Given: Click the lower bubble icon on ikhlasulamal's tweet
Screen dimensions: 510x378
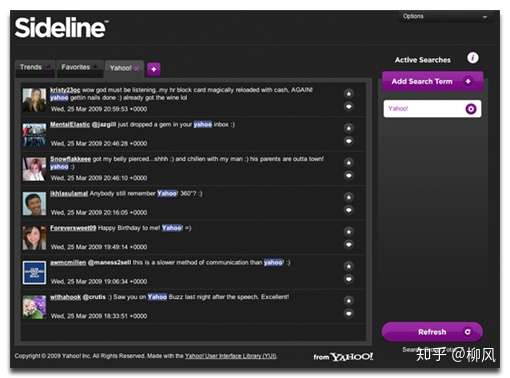Looking at the screenshot, I should point(348,210).
